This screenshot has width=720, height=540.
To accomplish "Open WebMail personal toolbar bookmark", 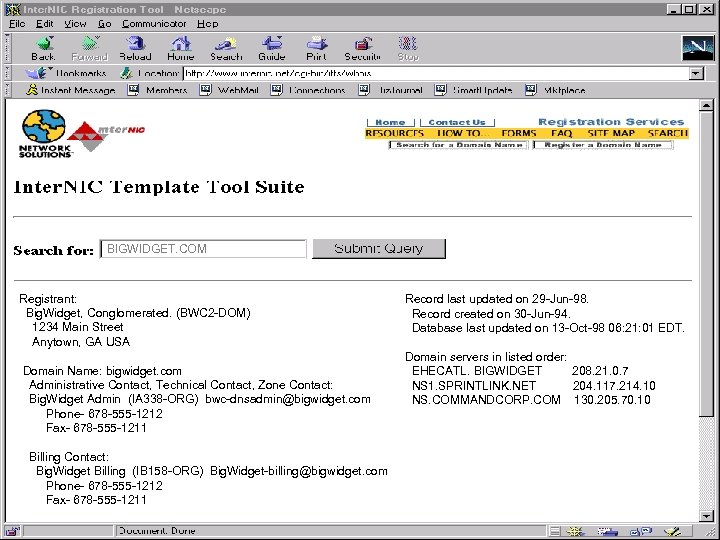I will click(x=229, y=90).
